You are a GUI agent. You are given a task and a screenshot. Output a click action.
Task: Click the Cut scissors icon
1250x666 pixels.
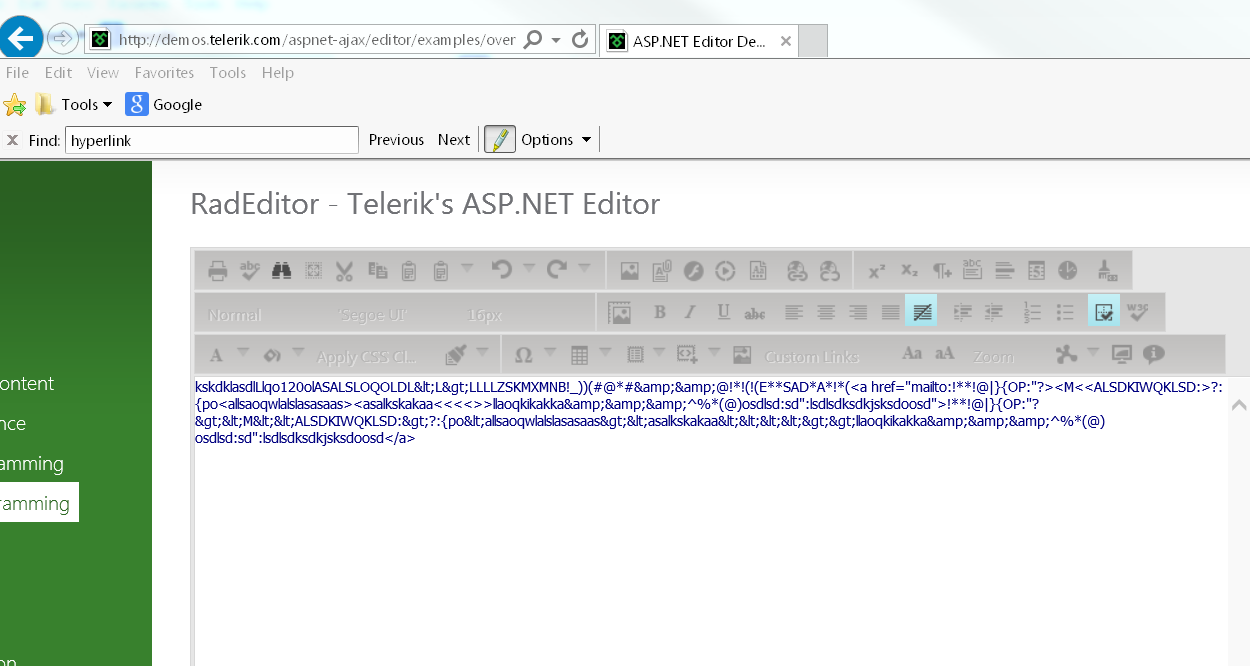pos(345,270)
